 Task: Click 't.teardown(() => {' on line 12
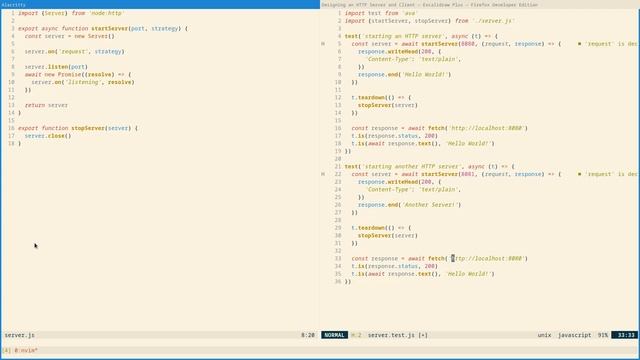pos(381,98)
